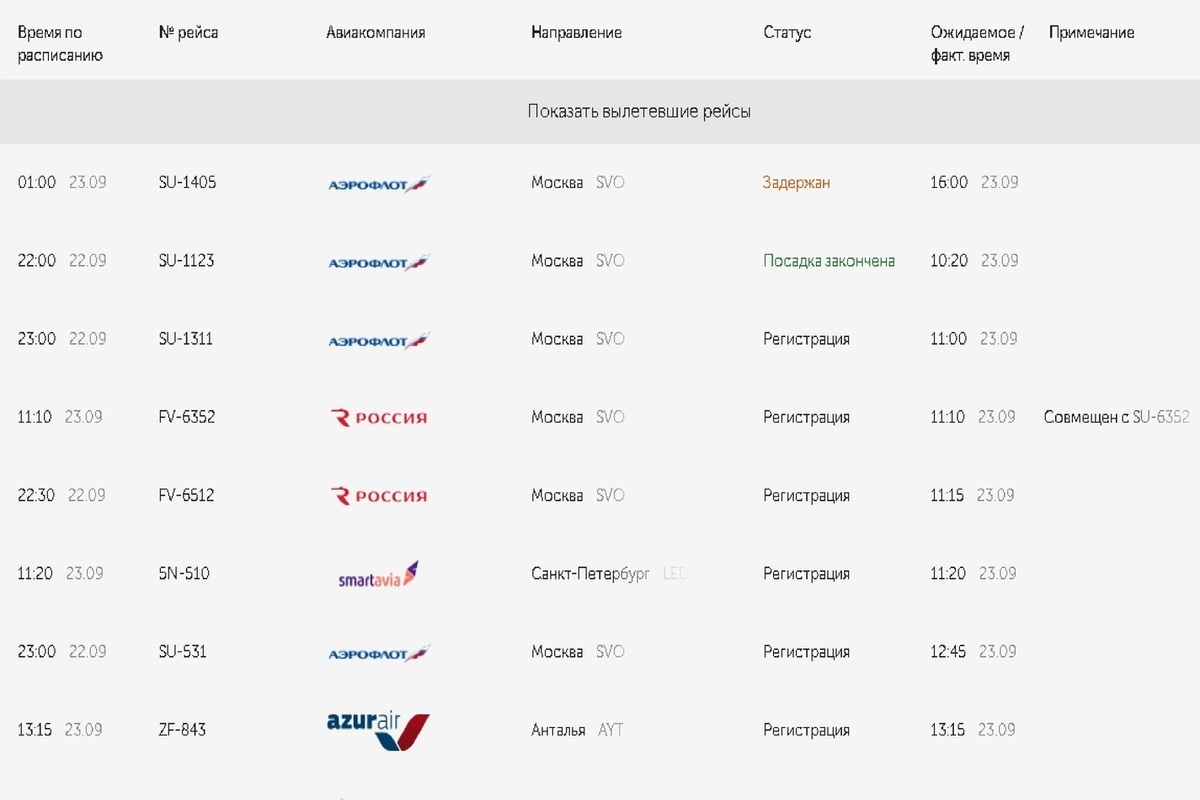Image resolution: width=1200 pixels, height=800 pixels.
Task: Open the 'Совмещен с SU-6352' note
Action: click(x=1117, y=417)
